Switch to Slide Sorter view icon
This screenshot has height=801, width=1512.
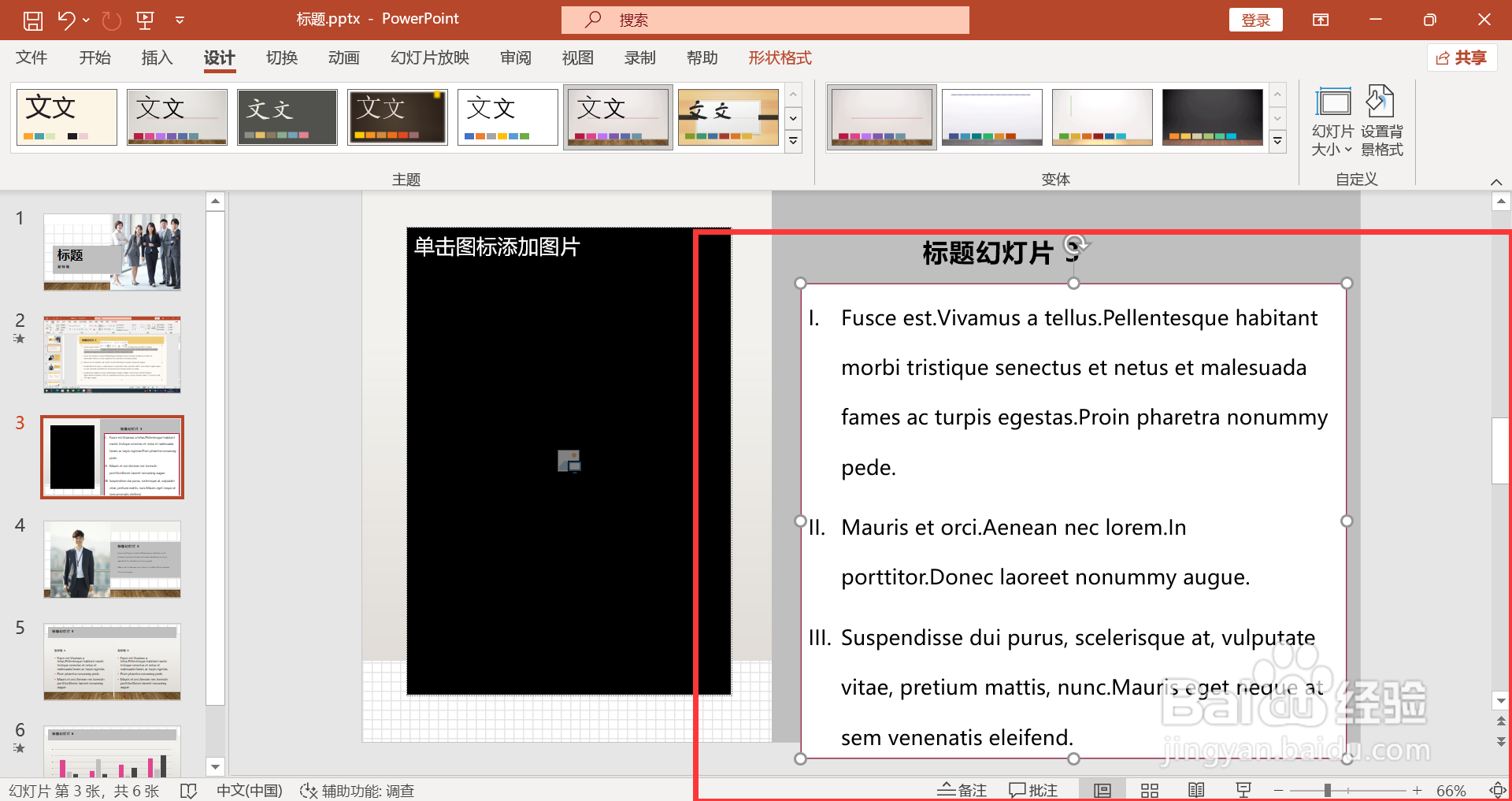[1150, 790]
